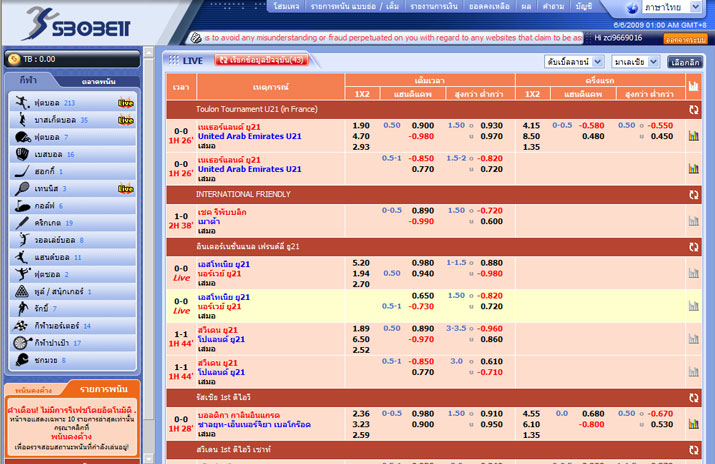
Task: Open the ภาษาไทย language dropdown
Action: pos(668,7)
